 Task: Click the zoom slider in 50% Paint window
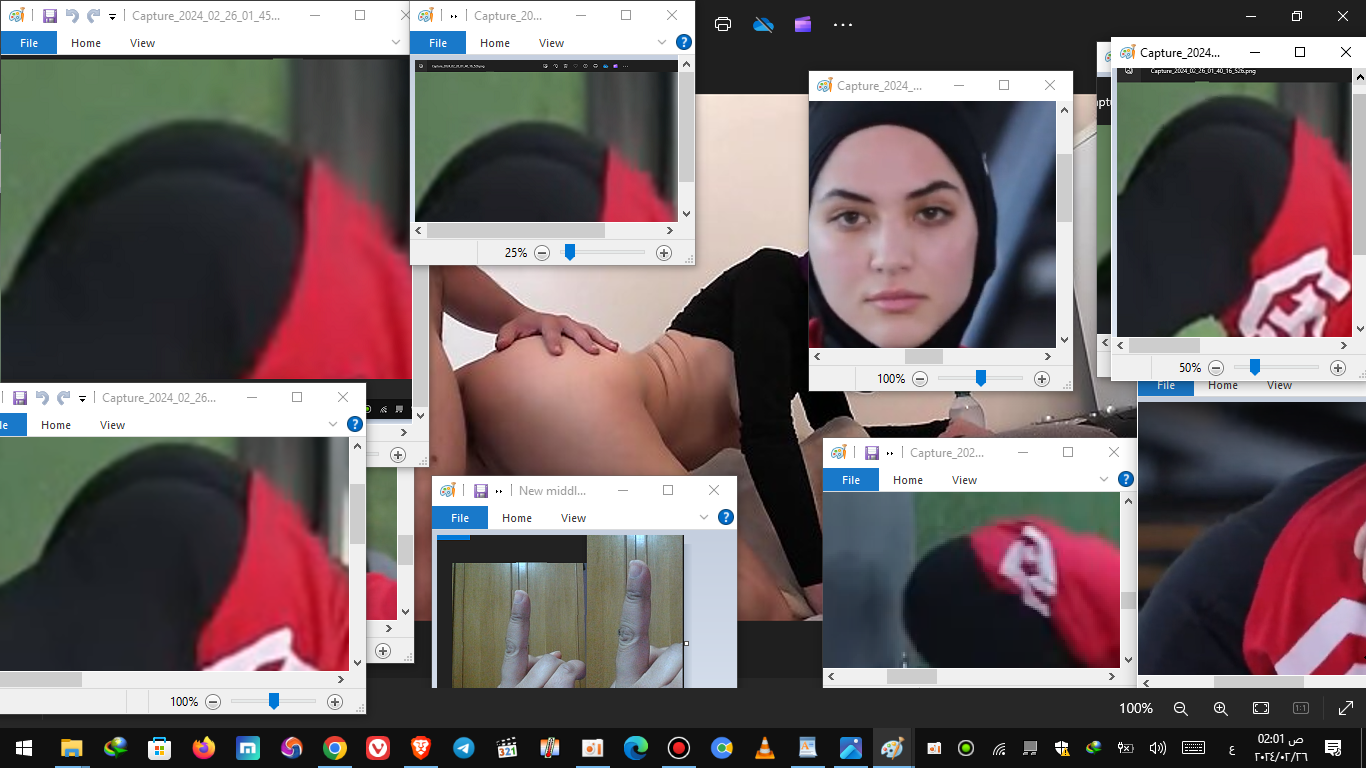(x=1254, y=368)
